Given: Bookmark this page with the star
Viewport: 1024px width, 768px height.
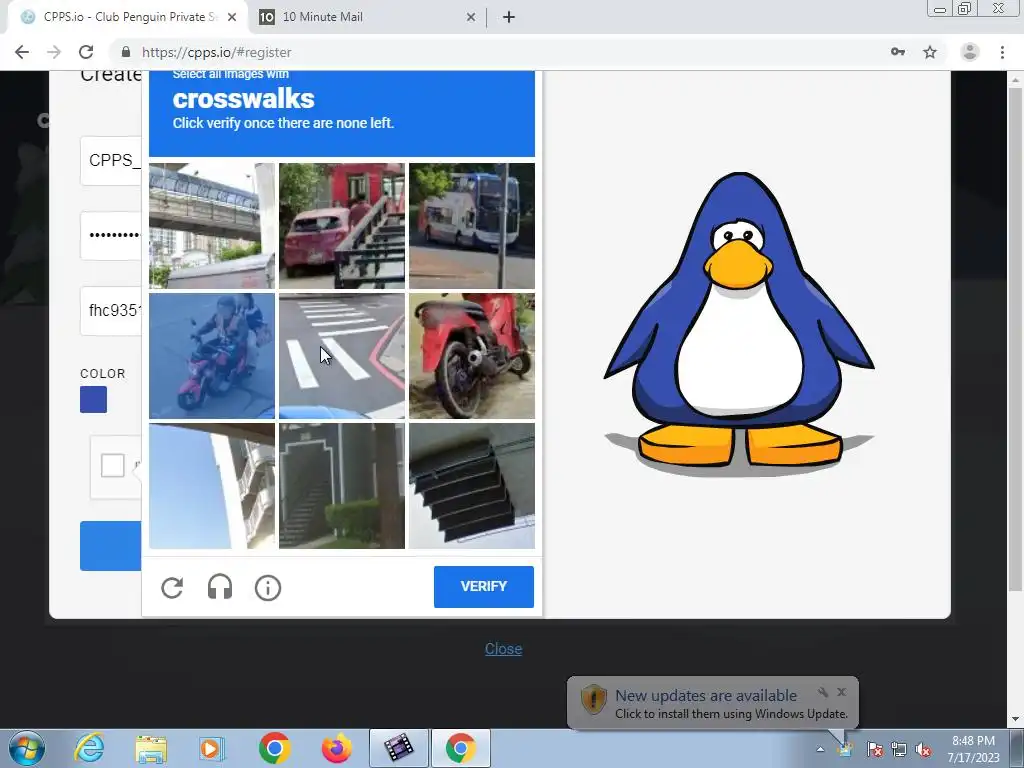Looking at the screenshot, I should 930,52.
